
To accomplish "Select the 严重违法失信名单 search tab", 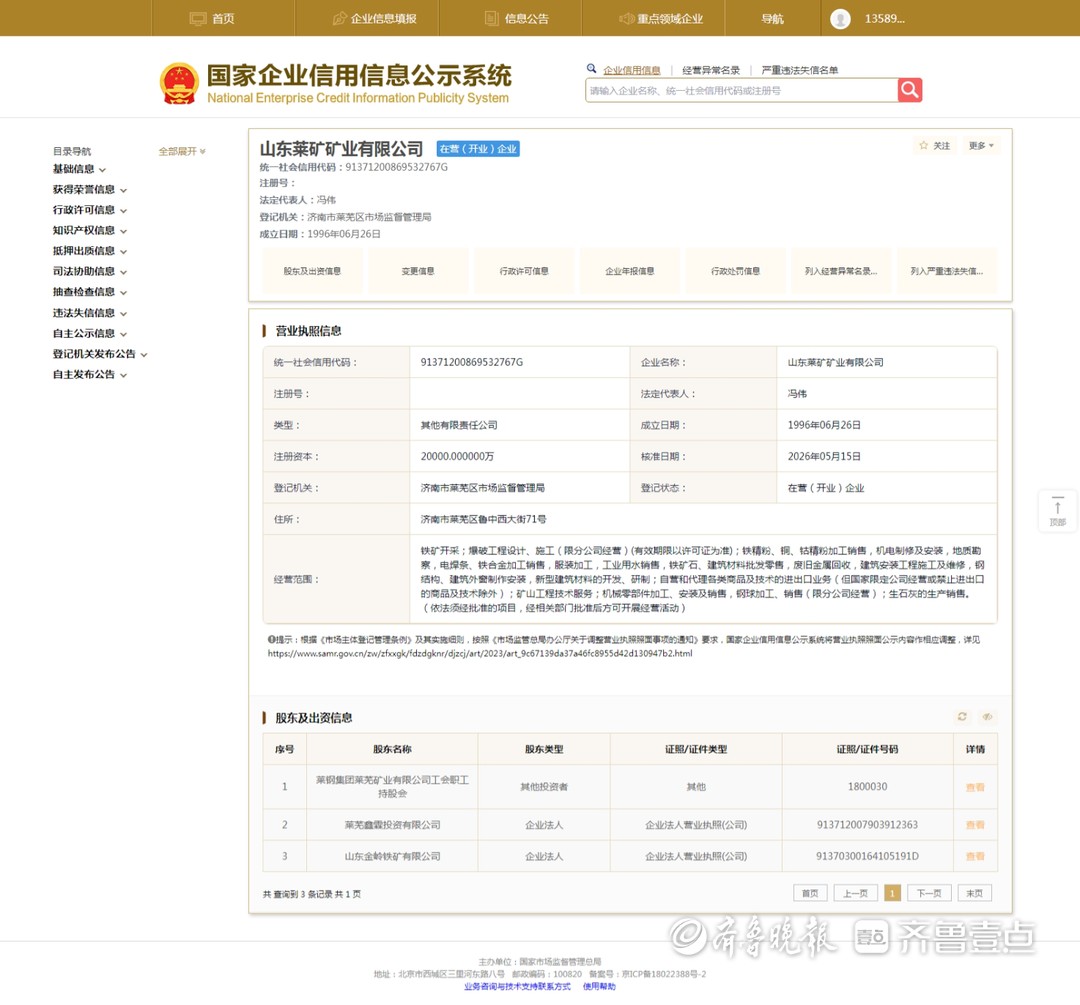I will [x=800, y=70].
